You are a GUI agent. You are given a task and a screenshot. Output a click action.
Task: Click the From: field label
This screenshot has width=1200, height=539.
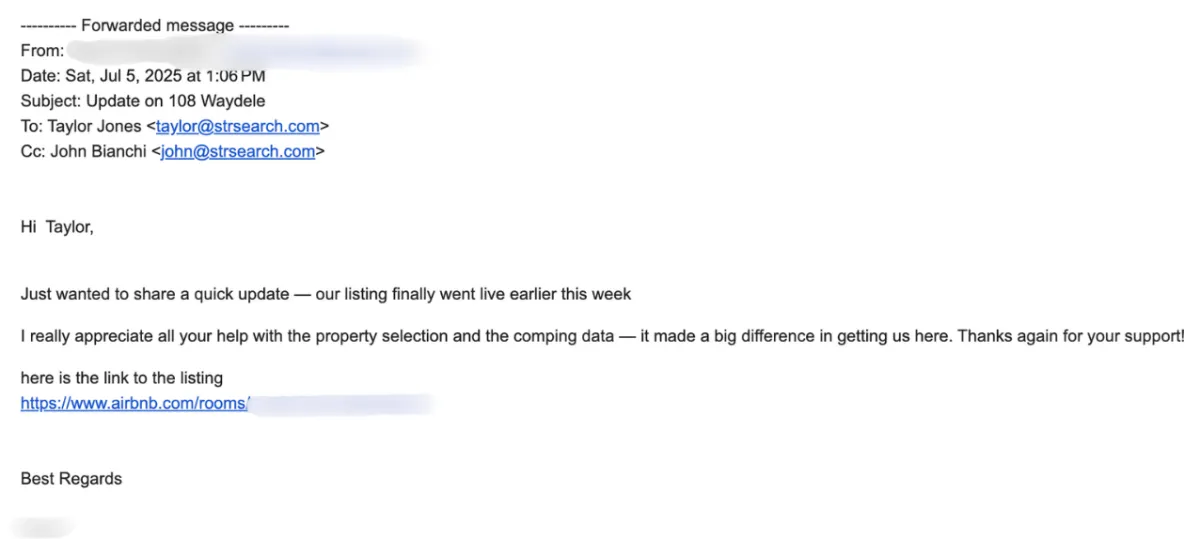coord(42,50)
